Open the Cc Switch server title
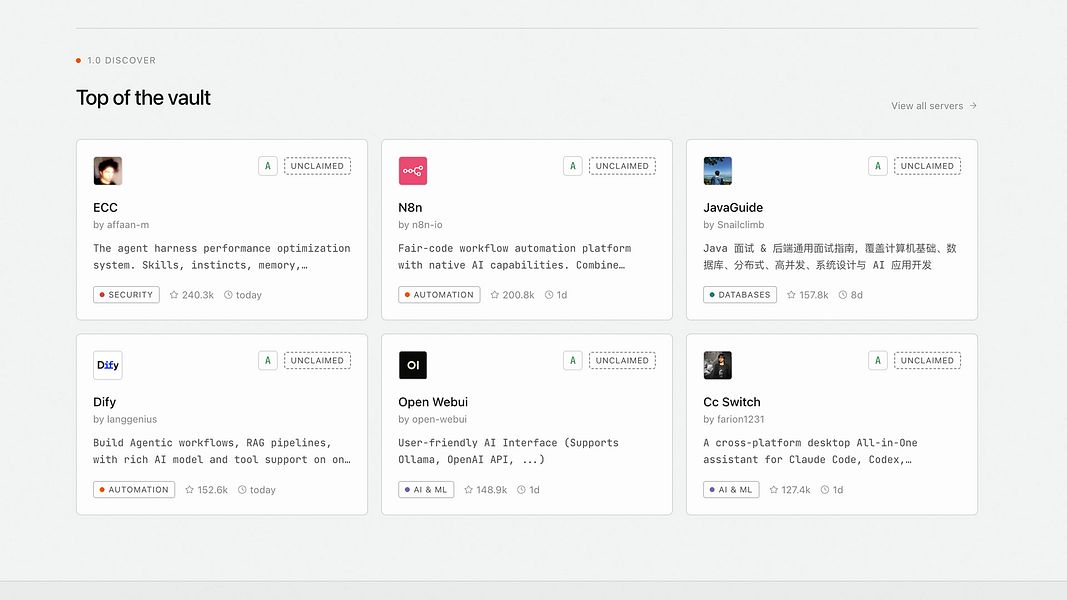 [732, 402]
